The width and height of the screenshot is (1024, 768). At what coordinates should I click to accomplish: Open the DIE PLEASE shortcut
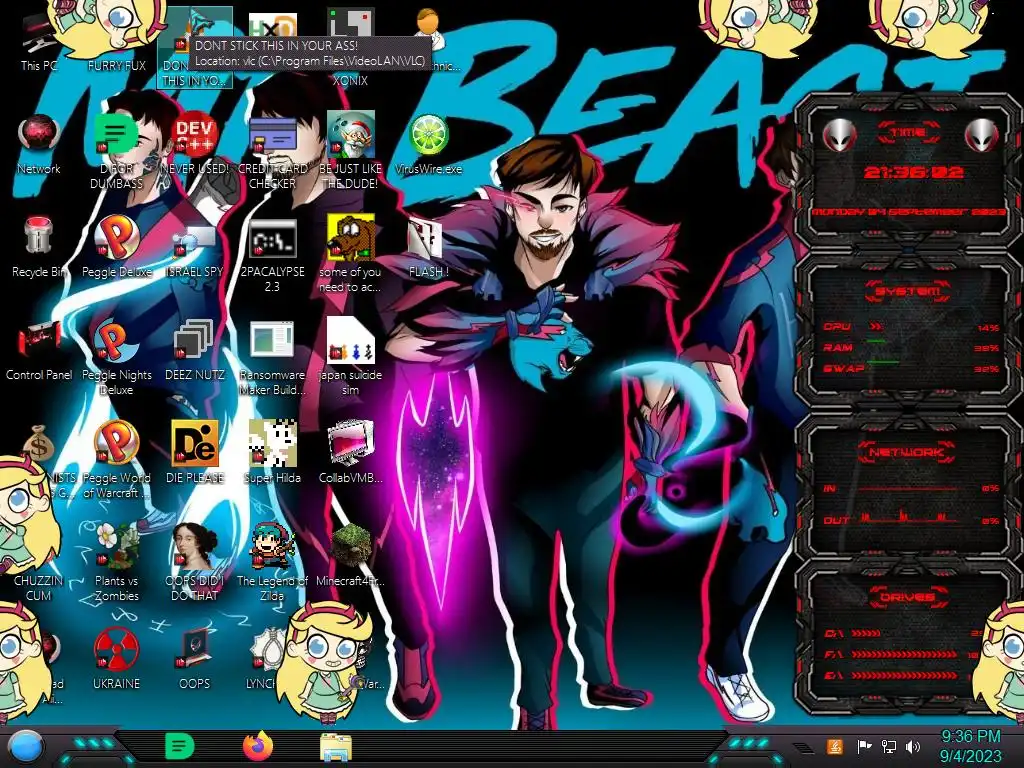tap(195, 452)
